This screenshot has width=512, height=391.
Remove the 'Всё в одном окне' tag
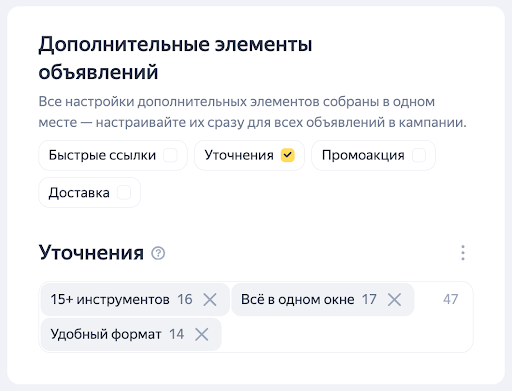pyautogui.click(x=394, y=299)
